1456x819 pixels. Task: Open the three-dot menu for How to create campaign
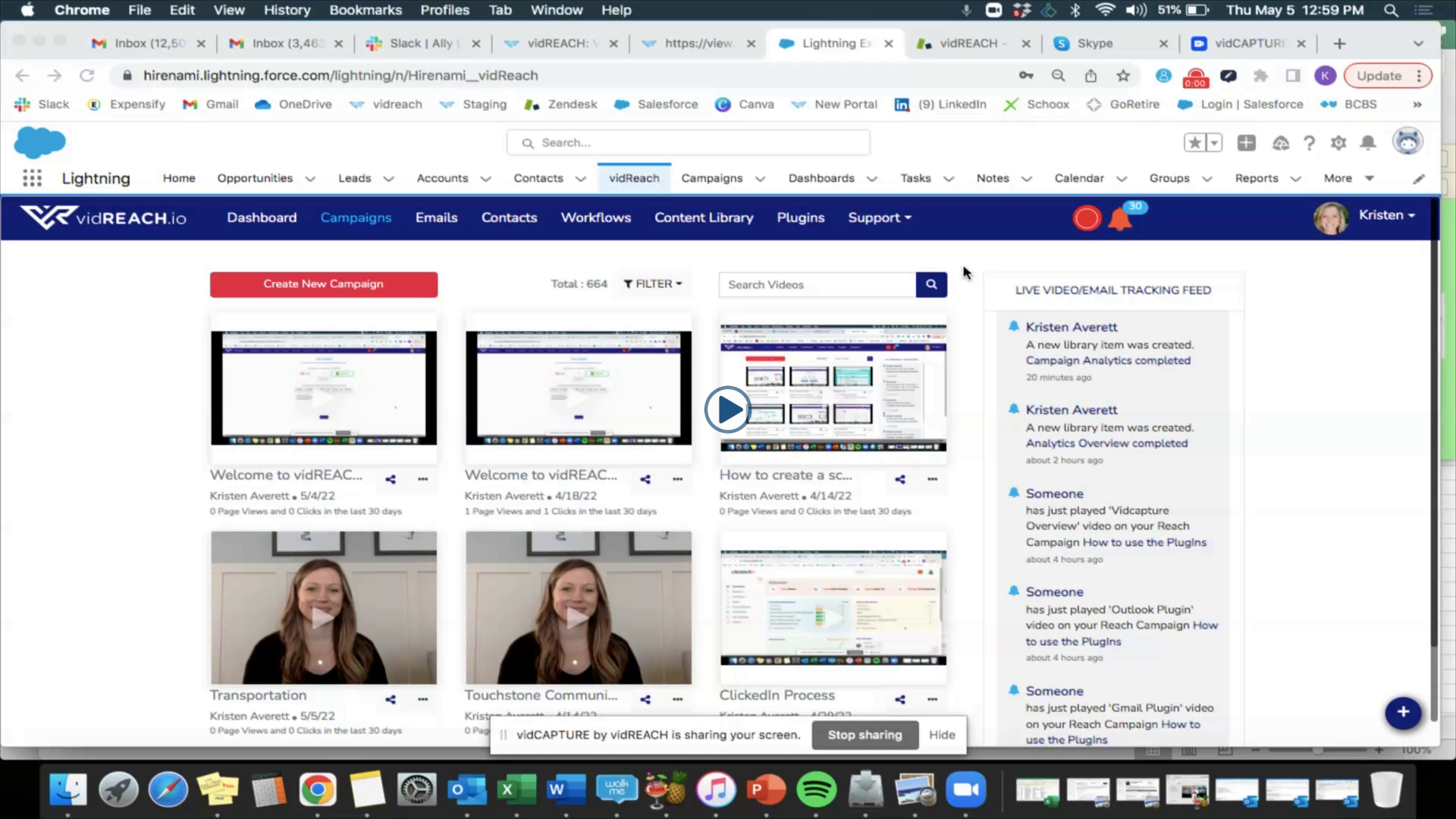coord(932,479)
